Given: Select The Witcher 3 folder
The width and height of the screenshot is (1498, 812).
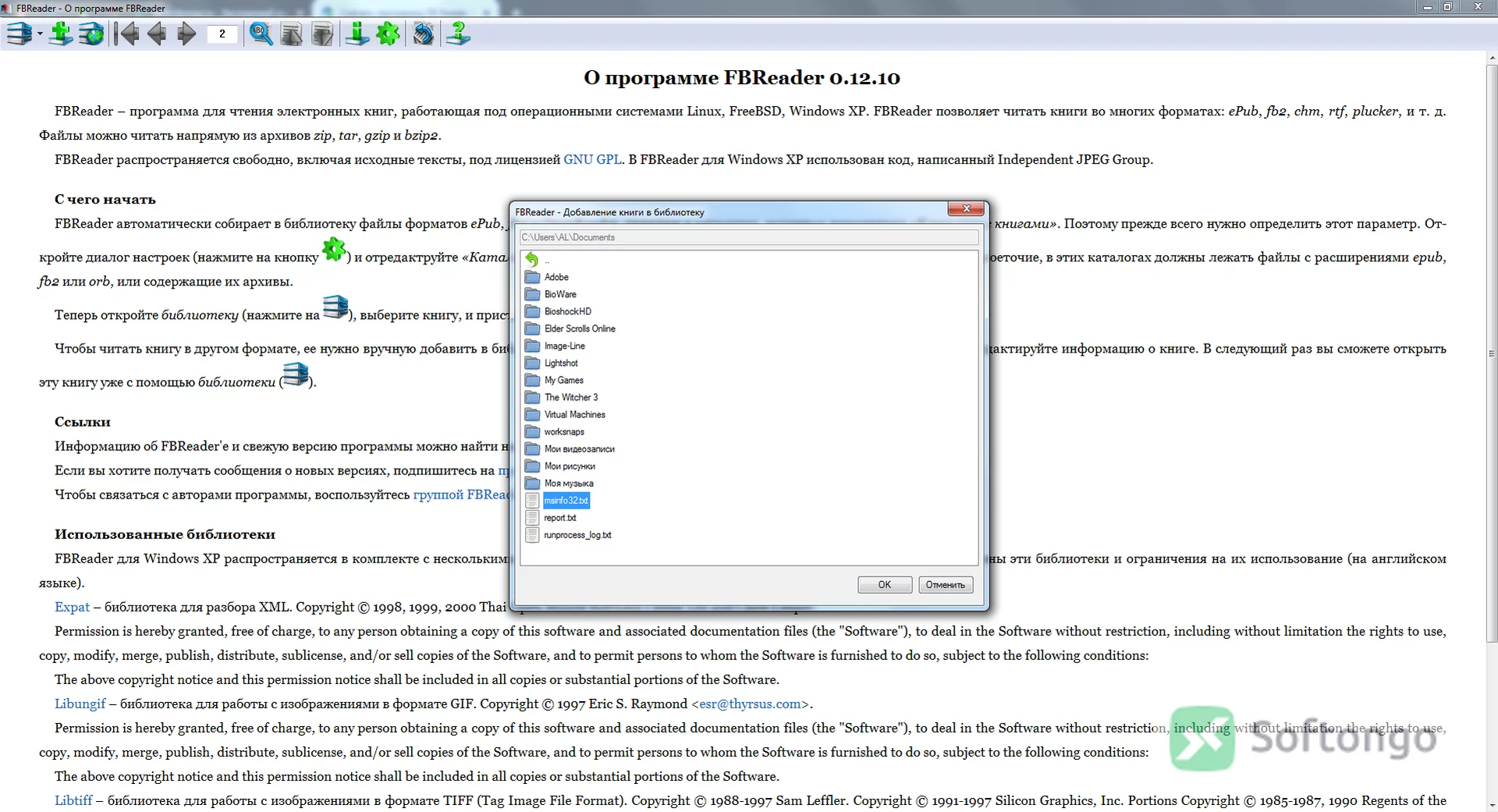Looking at the screenshot, I should click(571, 397).
